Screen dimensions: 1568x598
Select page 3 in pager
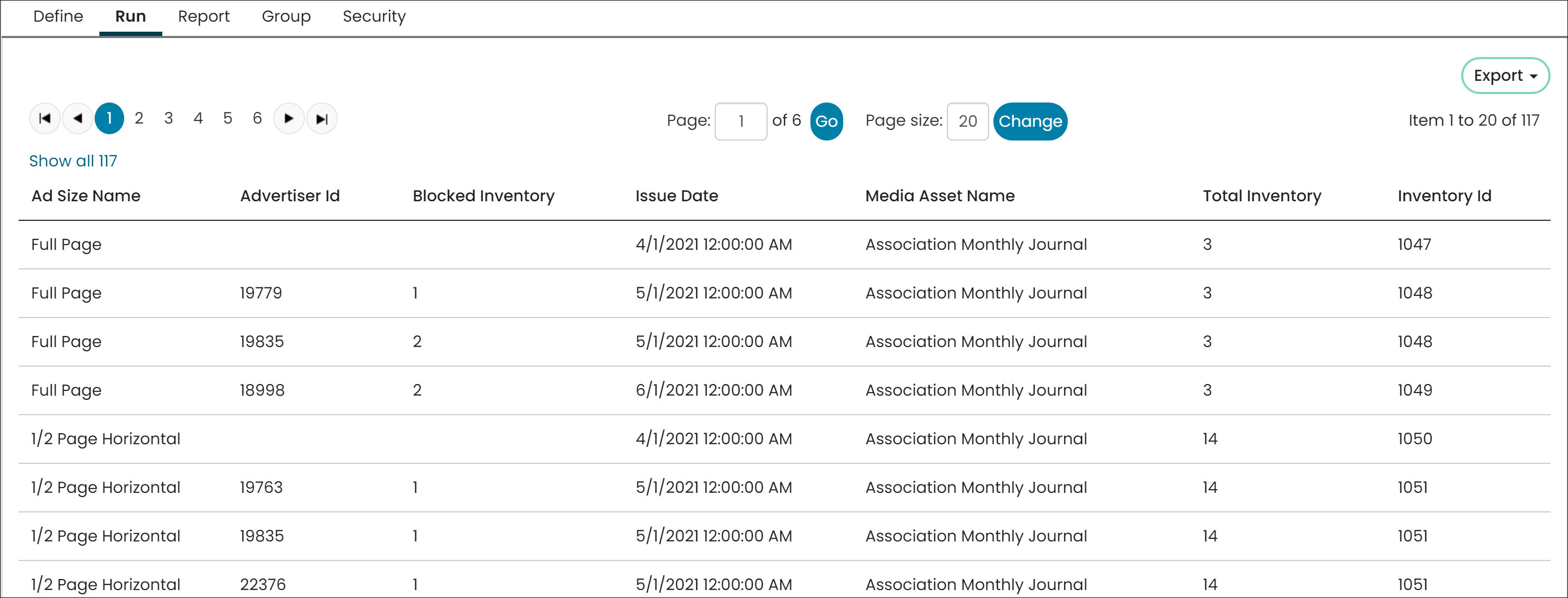tap(169, 119)
